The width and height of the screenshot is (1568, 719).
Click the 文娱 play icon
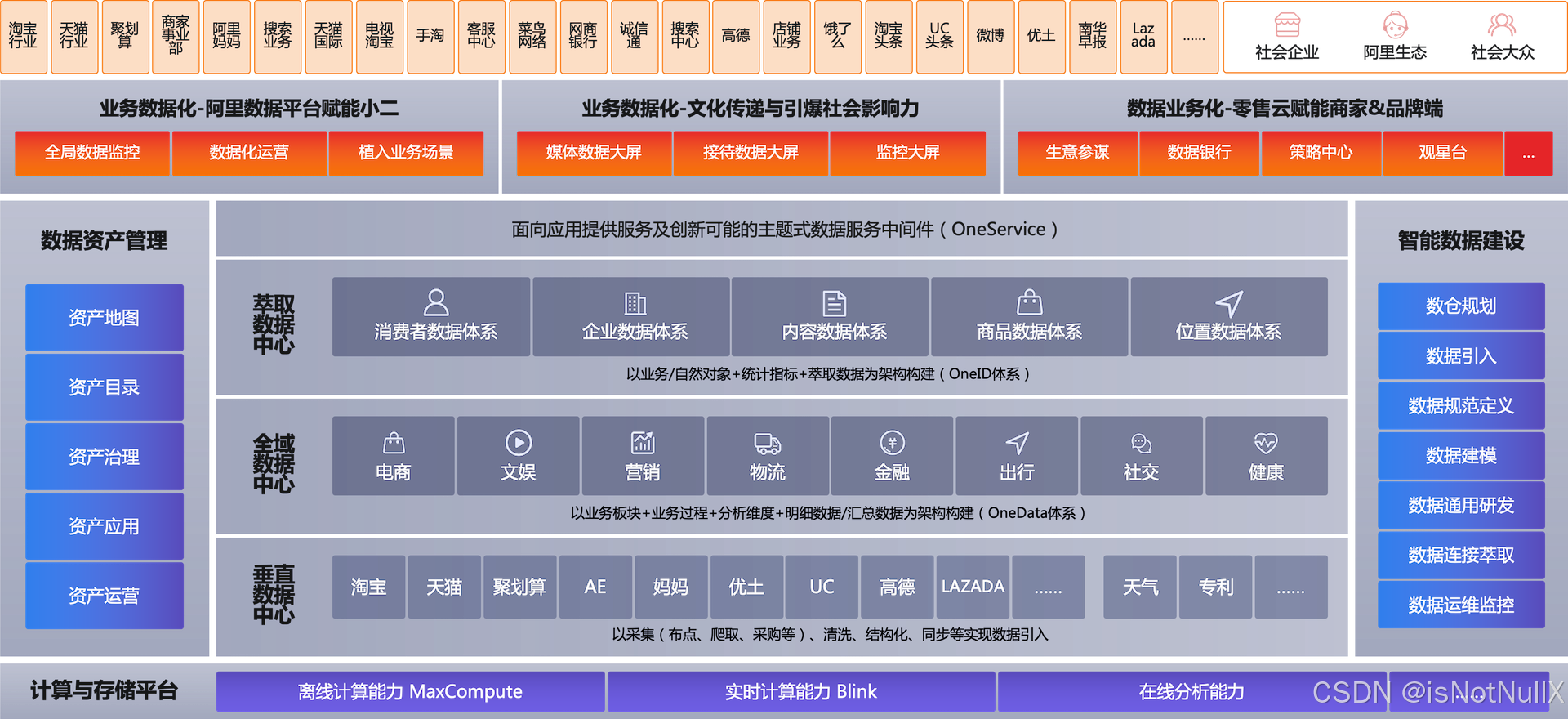[x=519, y=443]
